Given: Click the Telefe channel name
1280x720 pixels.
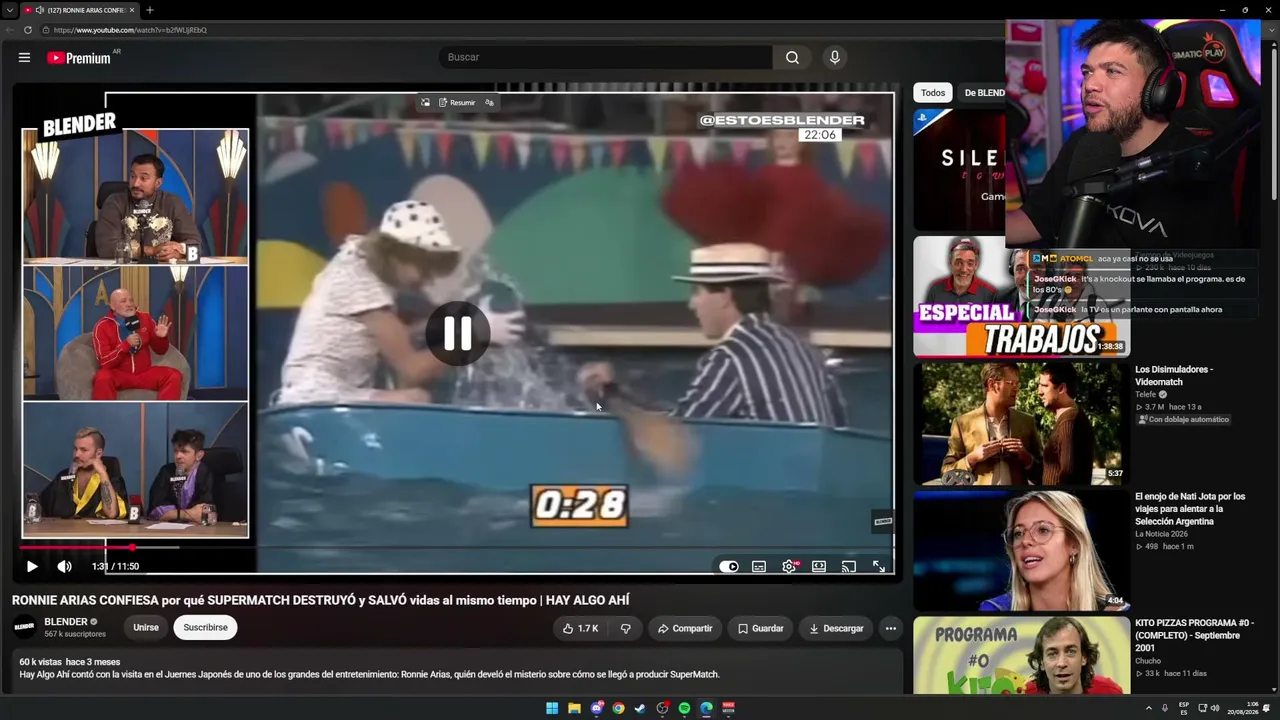Looking at the screenshot, I should [1145, 394].
